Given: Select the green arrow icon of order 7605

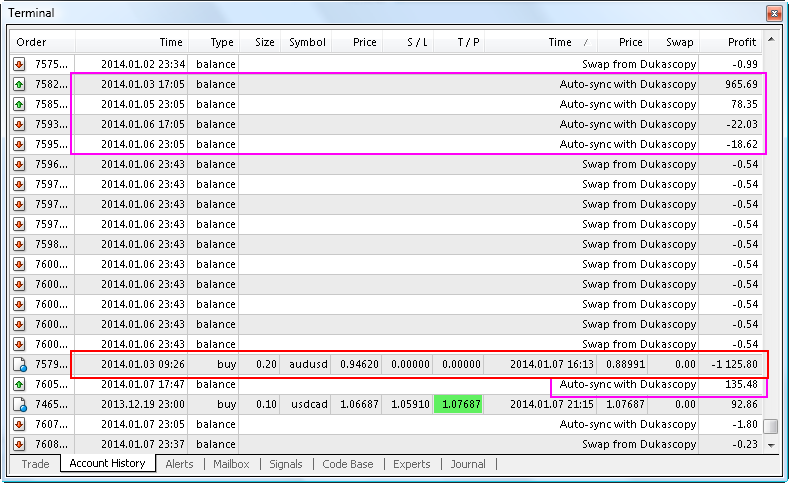Looking at the screenshot, I should pyautogui.click(x=19, y=384).
